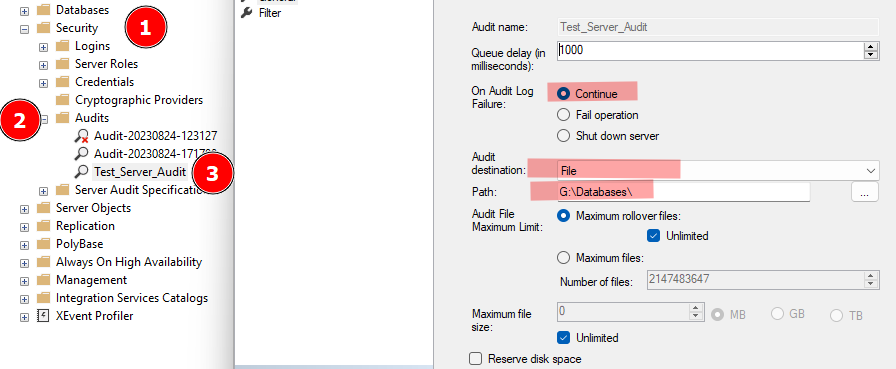The width and height of the screenshot is (896, 369).
Task: Increase the Queue delay value
Action: click(870, 46)
